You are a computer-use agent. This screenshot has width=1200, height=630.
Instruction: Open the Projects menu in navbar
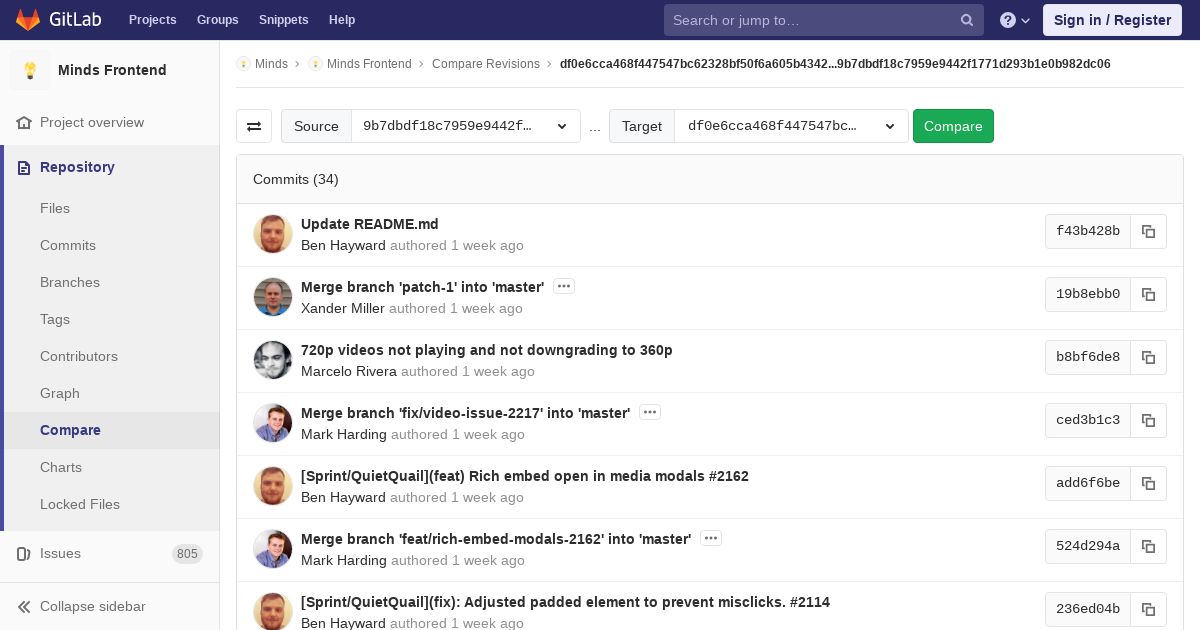(x=152, y=20)
